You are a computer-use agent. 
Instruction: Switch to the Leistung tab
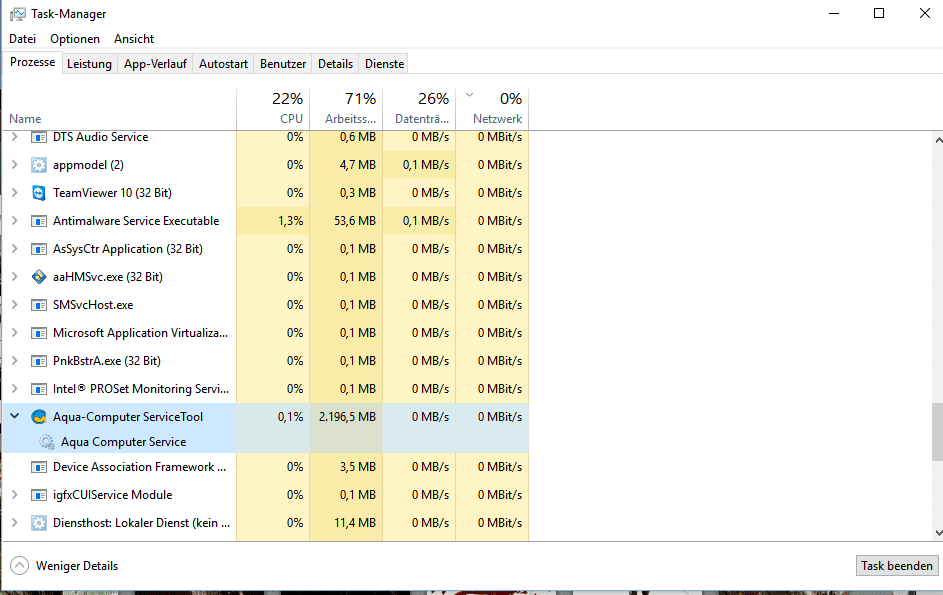tap(89, 64)
